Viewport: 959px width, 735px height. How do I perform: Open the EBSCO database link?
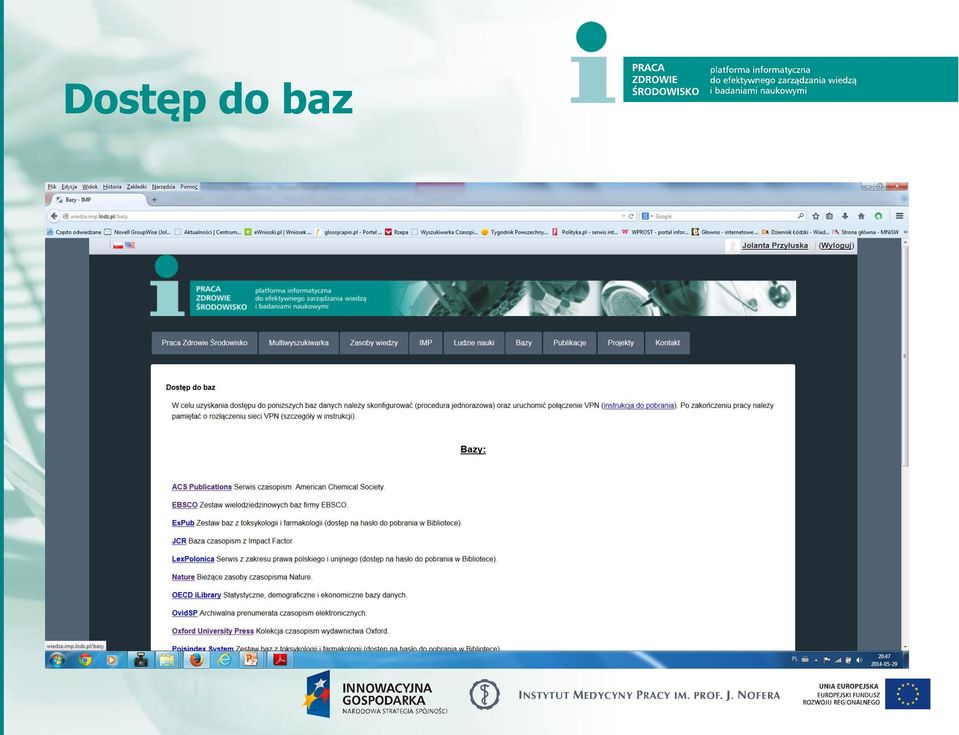(x=185, y=505)
